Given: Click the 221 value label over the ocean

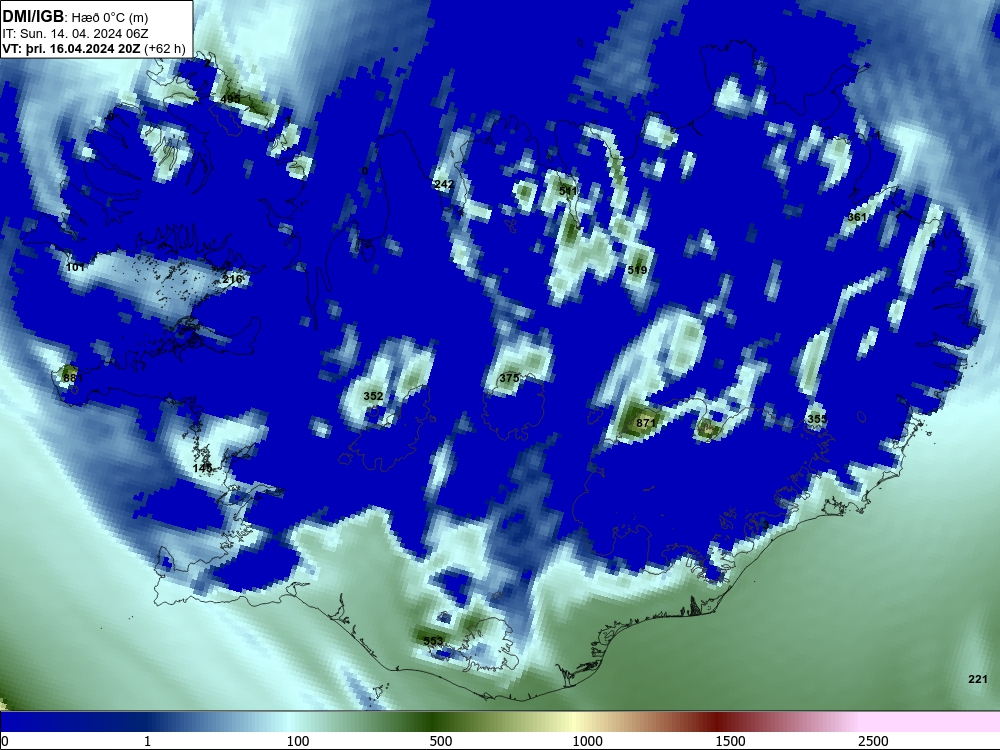Looking at the screenshot, I should (x=978, y=679).
